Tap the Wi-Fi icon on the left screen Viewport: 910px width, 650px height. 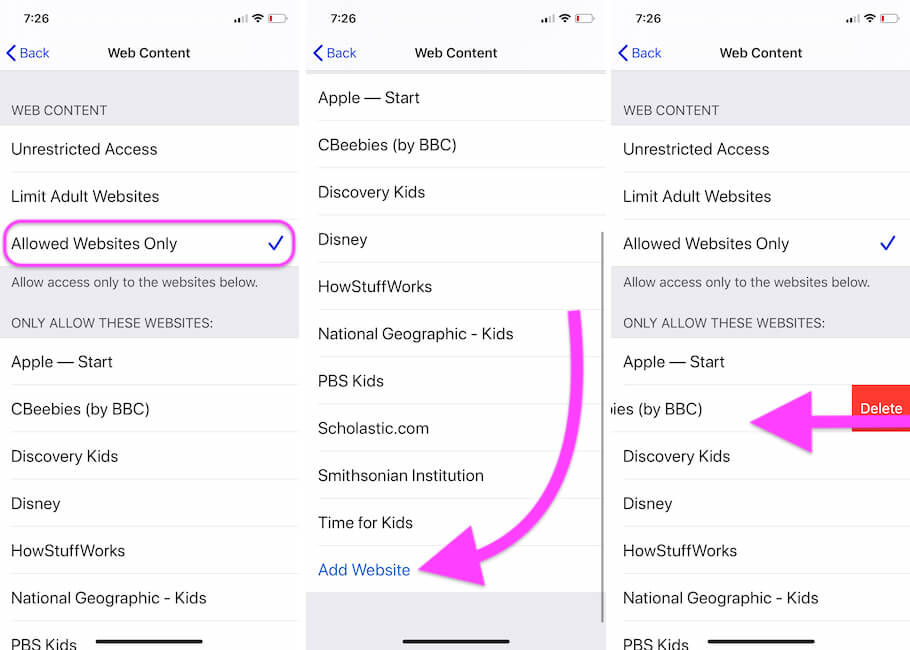258,18
